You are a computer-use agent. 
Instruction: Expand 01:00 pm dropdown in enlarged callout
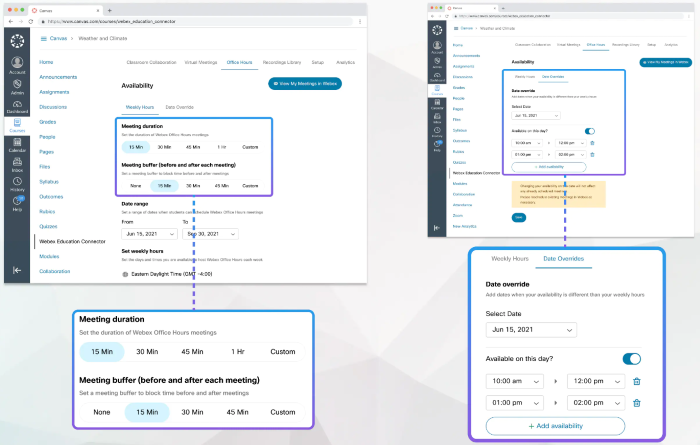pyautogui.click(x=515, y=403)
